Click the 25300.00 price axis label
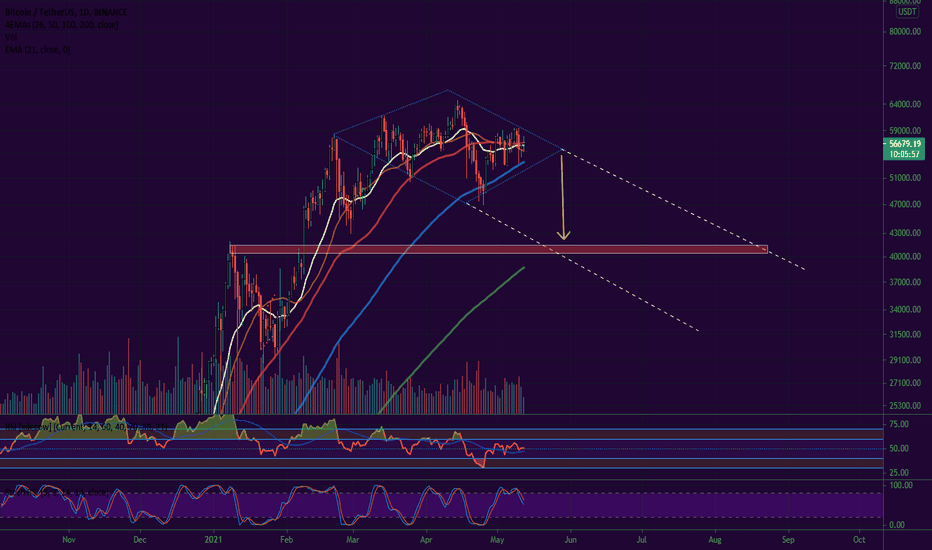The height and width of the screenshot is (550, 932). 905,406
